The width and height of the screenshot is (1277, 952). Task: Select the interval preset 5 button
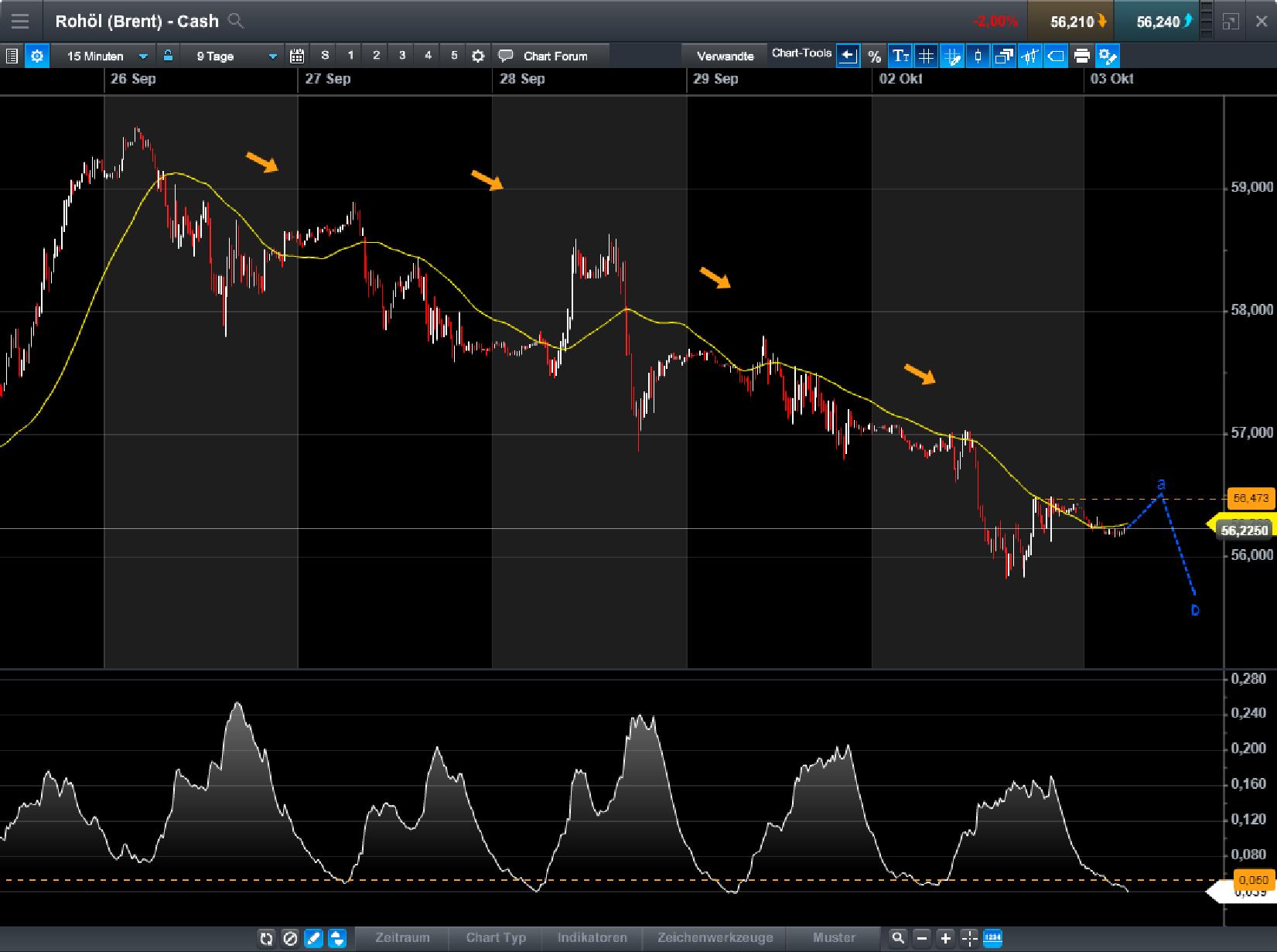coord(452,56)
